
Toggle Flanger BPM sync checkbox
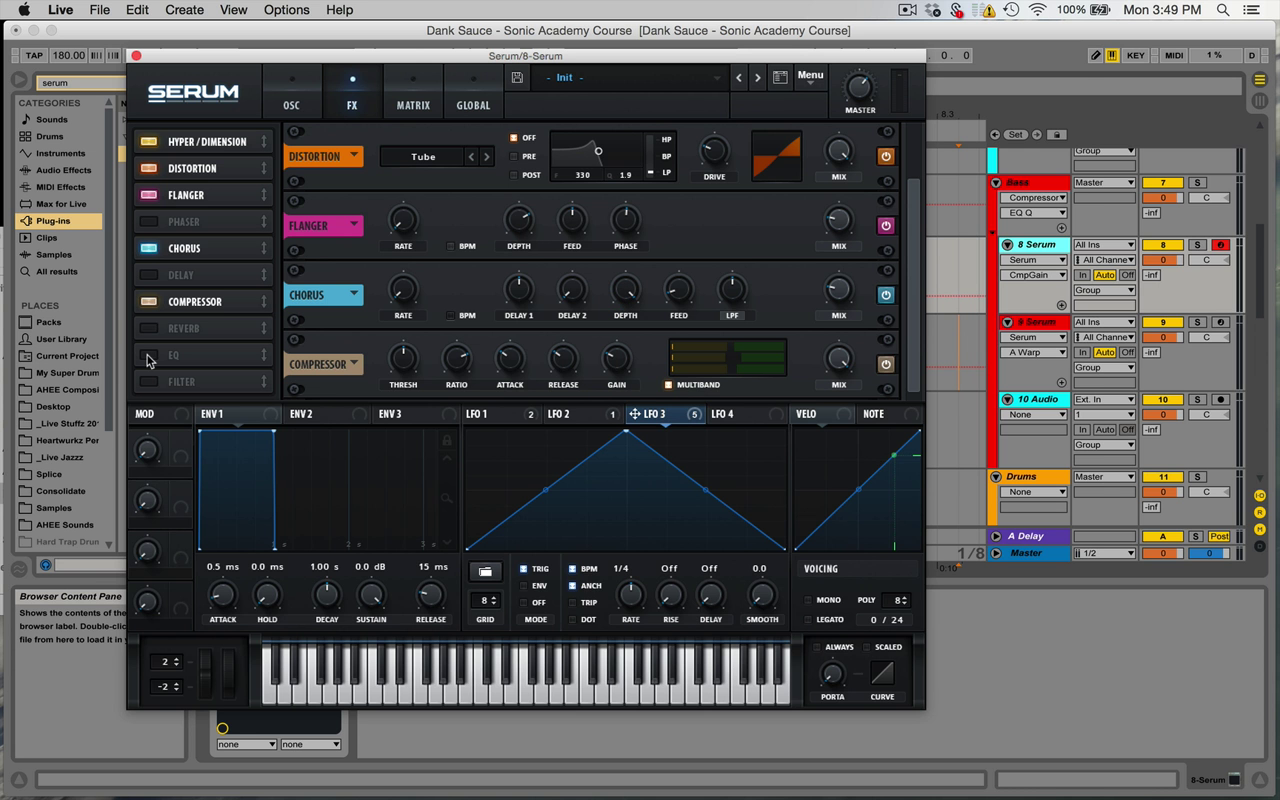point(450,246)
